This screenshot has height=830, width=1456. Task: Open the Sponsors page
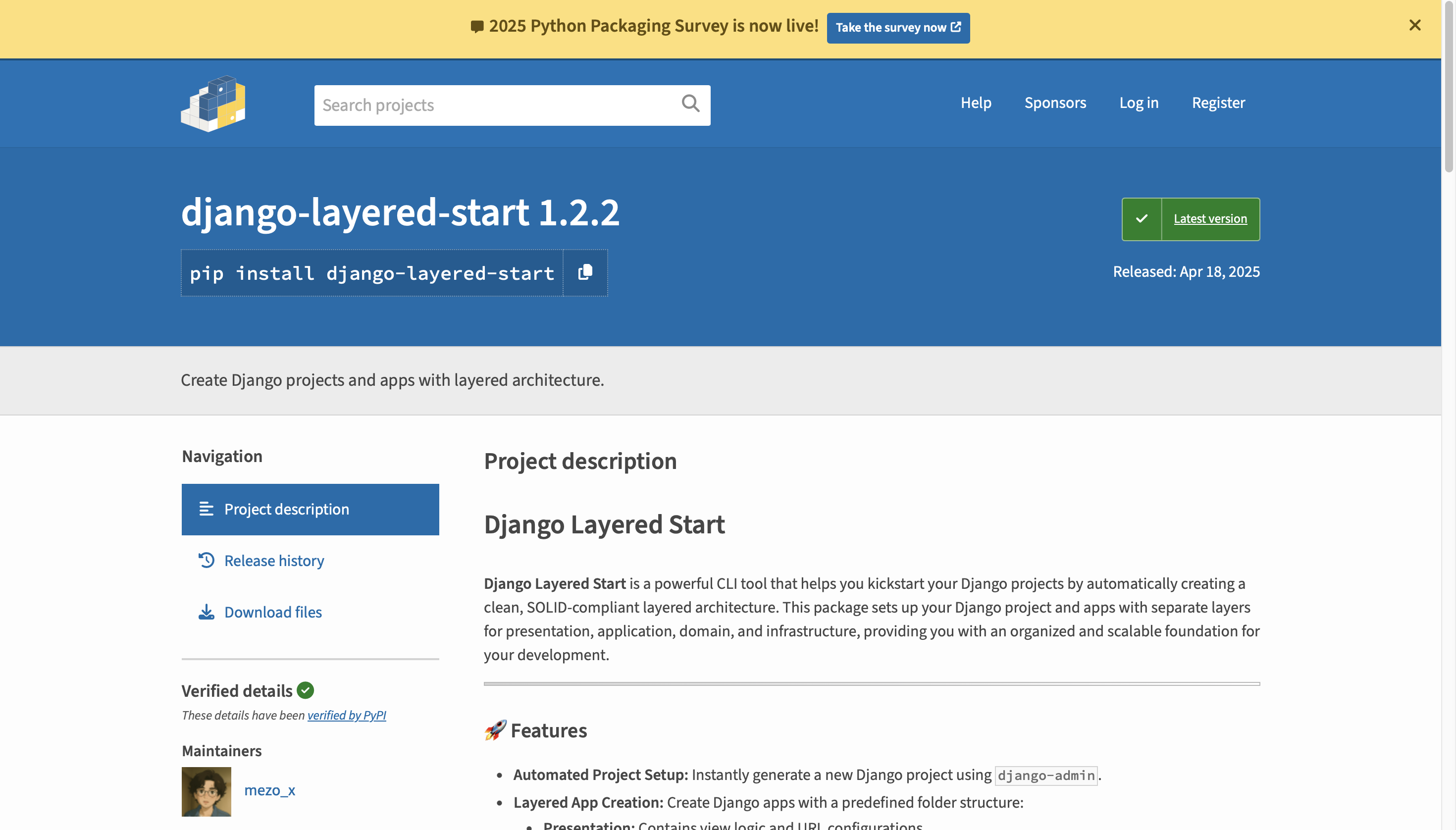[1055, 103]
